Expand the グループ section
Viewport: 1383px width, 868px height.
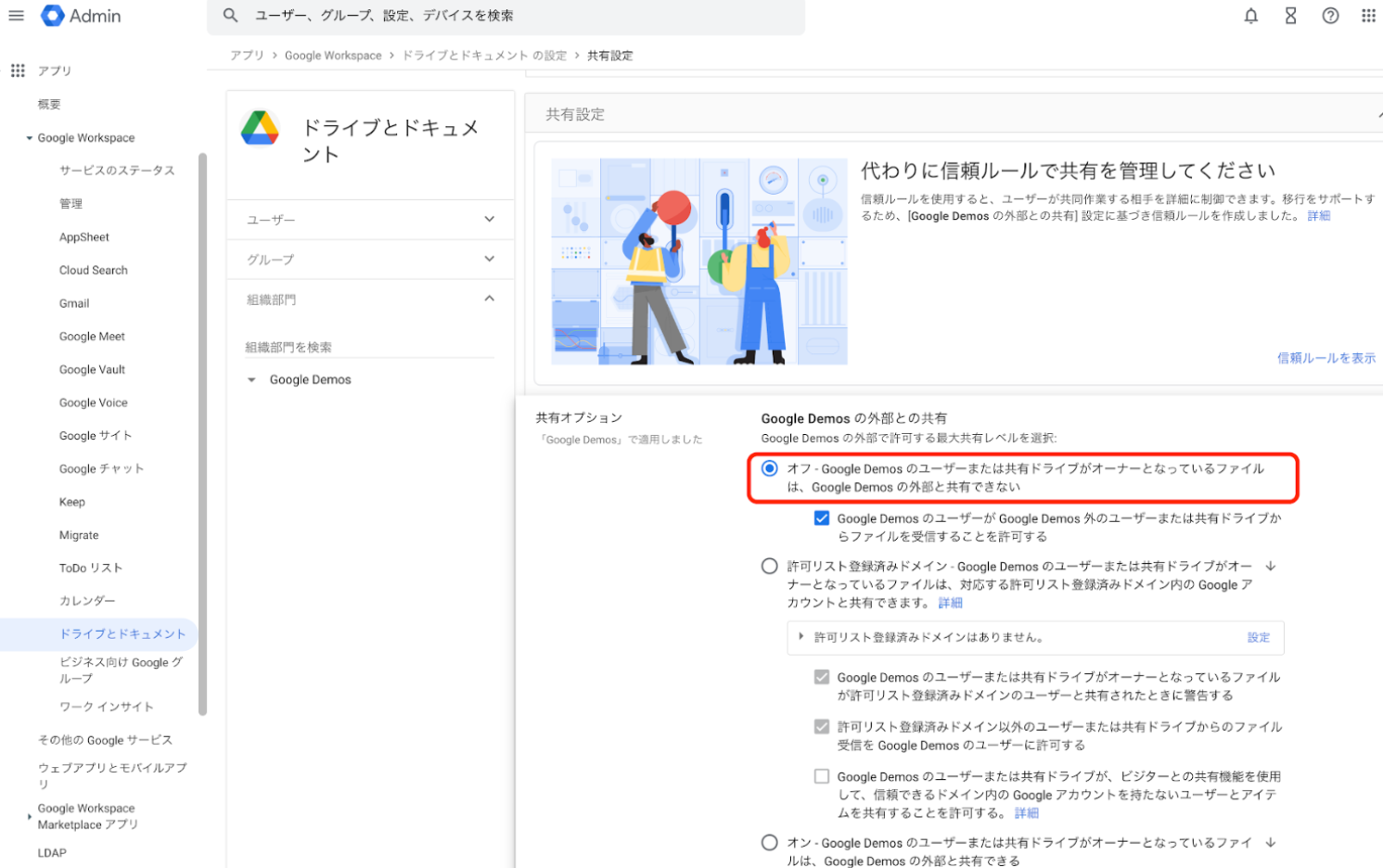489,260
